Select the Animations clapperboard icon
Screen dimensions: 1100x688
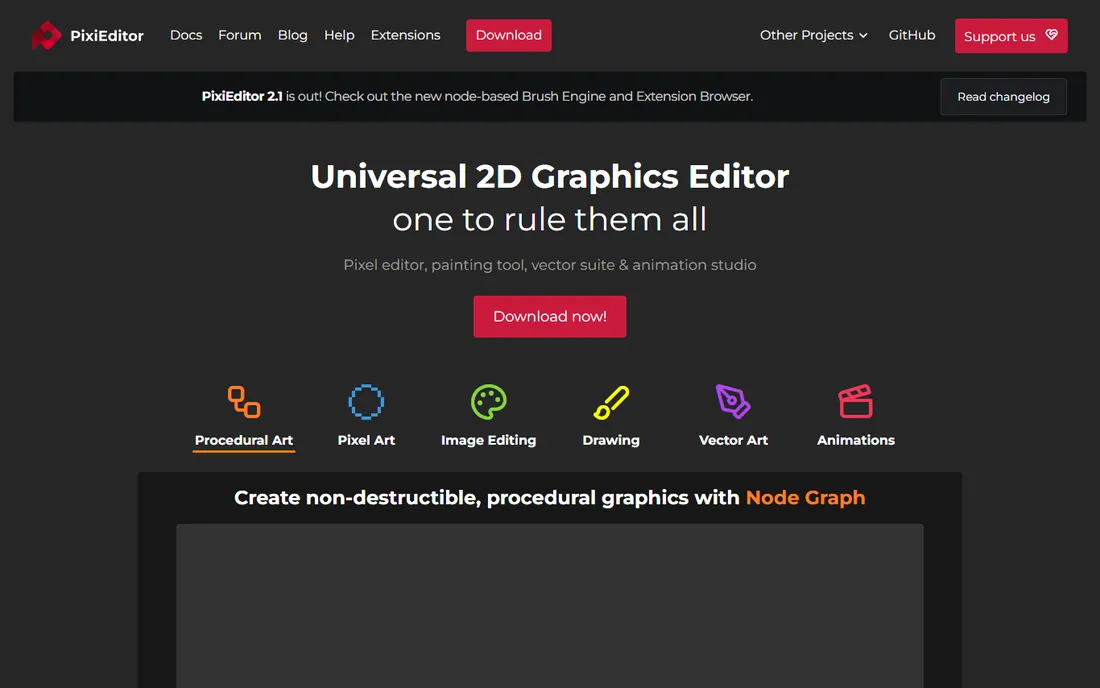click(856, 402)
